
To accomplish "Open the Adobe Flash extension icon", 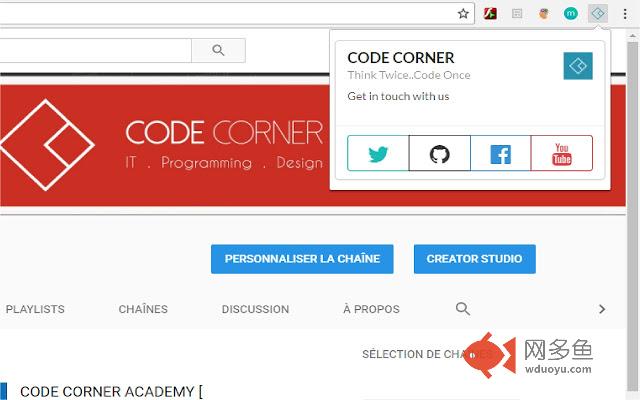I will (x=490, y=14).
